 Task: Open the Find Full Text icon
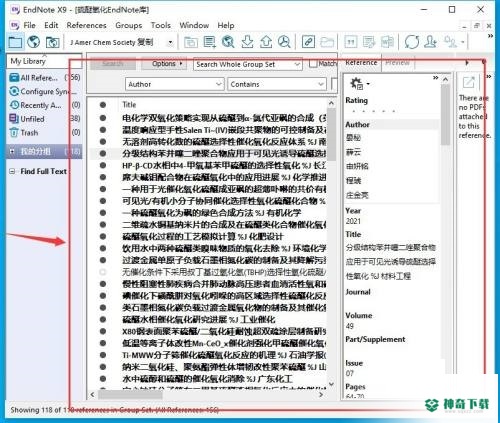point(284,42)
